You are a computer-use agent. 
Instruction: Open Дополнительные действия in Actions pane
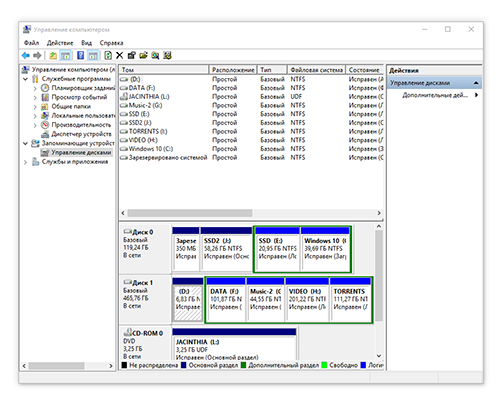pos(435,95)
